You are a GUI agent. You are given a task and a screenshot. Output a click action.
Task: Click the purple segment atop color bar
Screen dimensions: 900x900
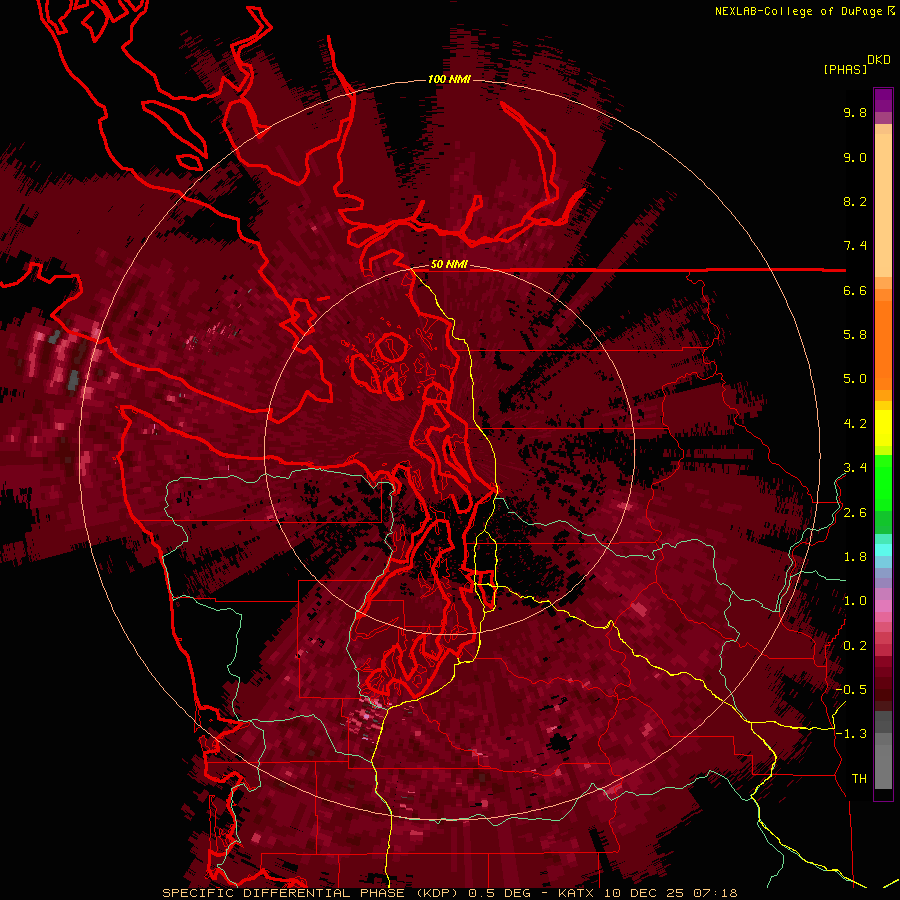(x=883, y=100)
